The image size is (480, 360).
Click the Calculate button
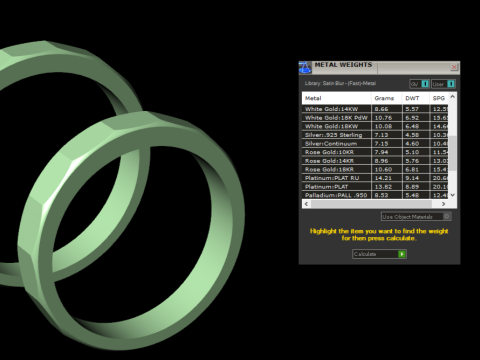click(379, 254)
